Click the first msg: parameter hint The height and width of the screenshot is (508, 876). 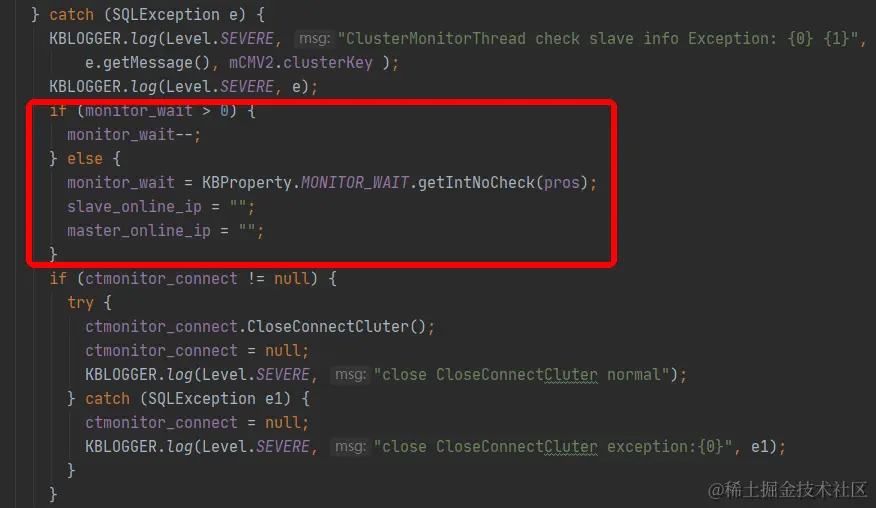[x=314, y=39]
